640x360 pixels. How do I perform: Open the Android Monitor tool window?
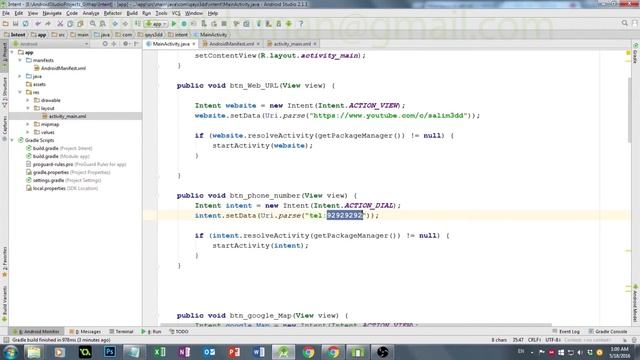click(x=36, y=331)
